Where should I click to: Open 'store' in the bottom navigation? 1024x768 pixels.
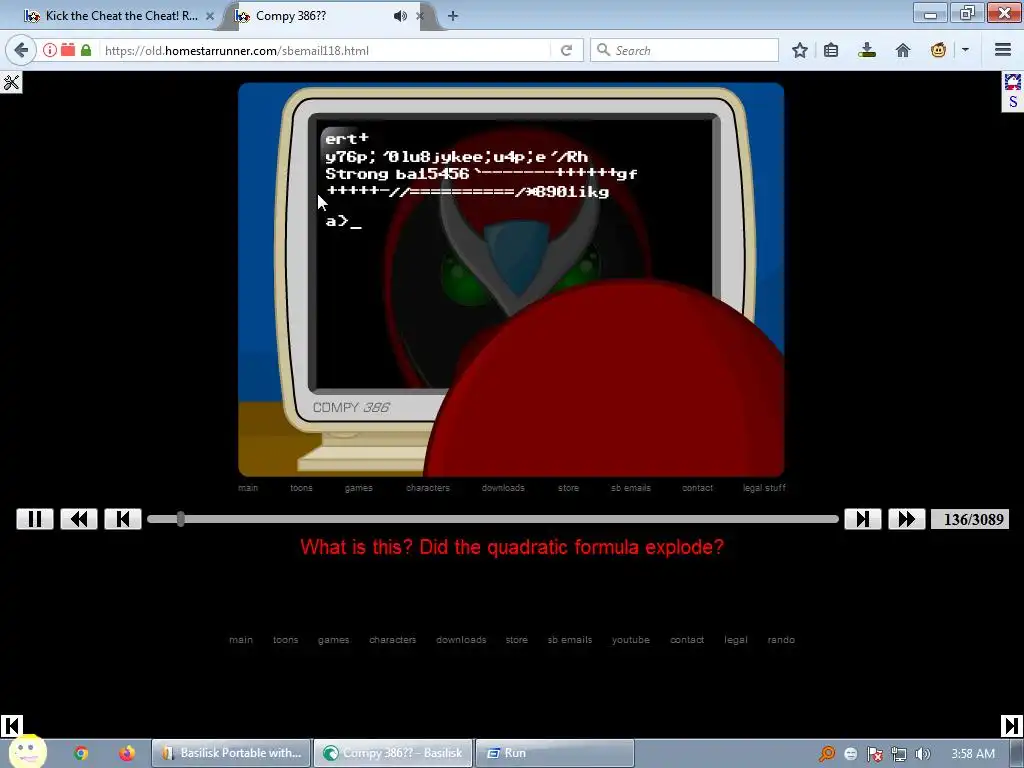(517, 640)
